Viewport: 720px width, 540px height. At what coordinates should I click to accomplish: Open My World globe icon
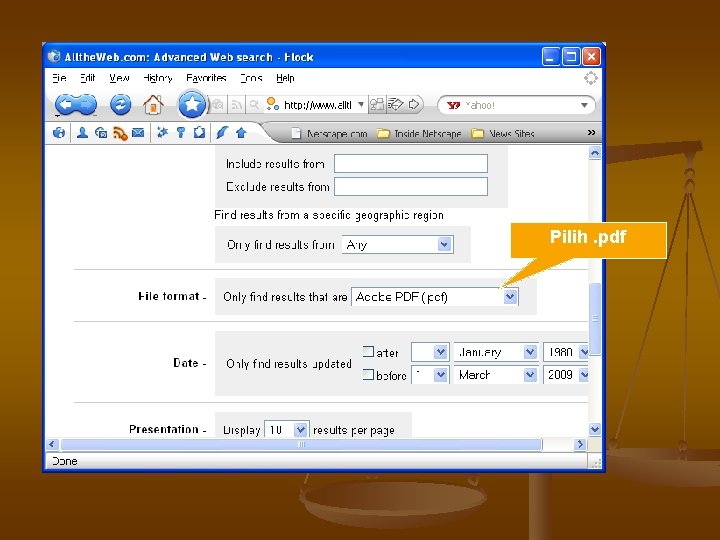click(x=59, y=133)
